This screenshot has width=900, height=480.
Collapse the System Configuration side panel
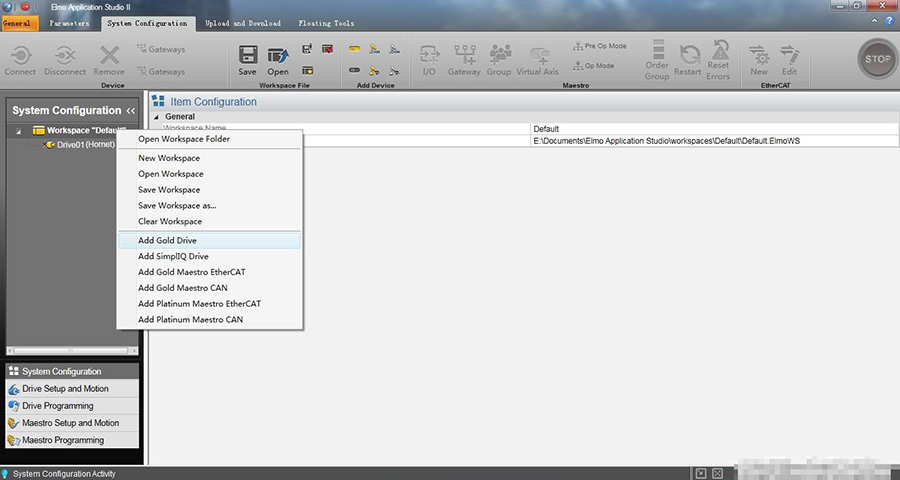130,110
